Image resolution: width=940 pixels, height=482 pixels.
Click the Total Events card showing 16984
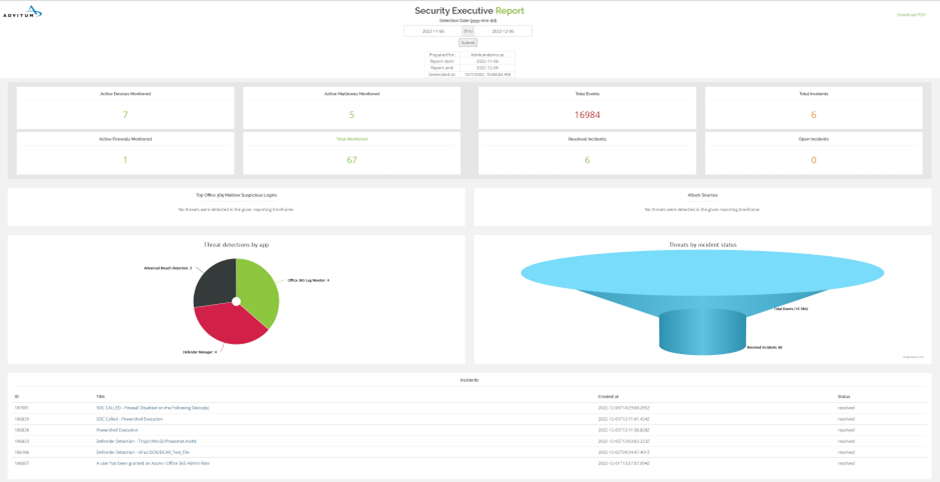586,108
